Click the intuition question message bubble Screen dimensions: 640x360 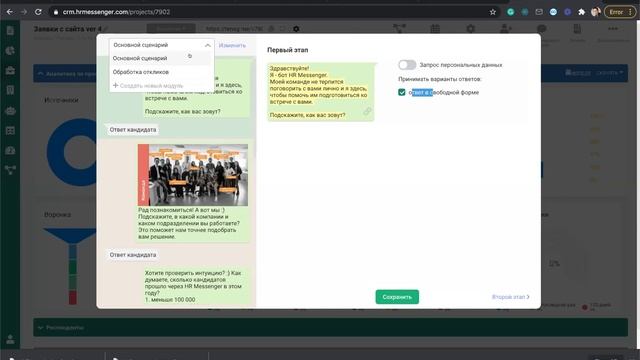click(196, 286)
